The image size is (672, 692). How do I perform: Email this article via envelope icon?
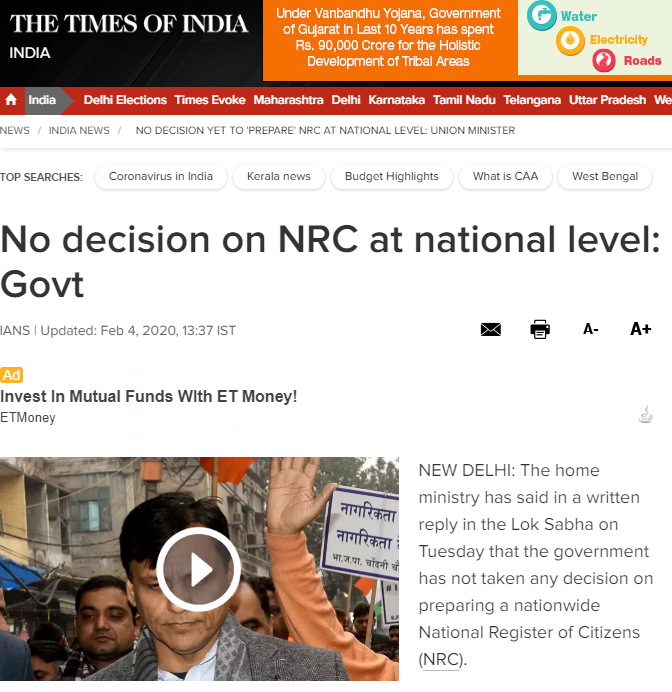point(491,329)
